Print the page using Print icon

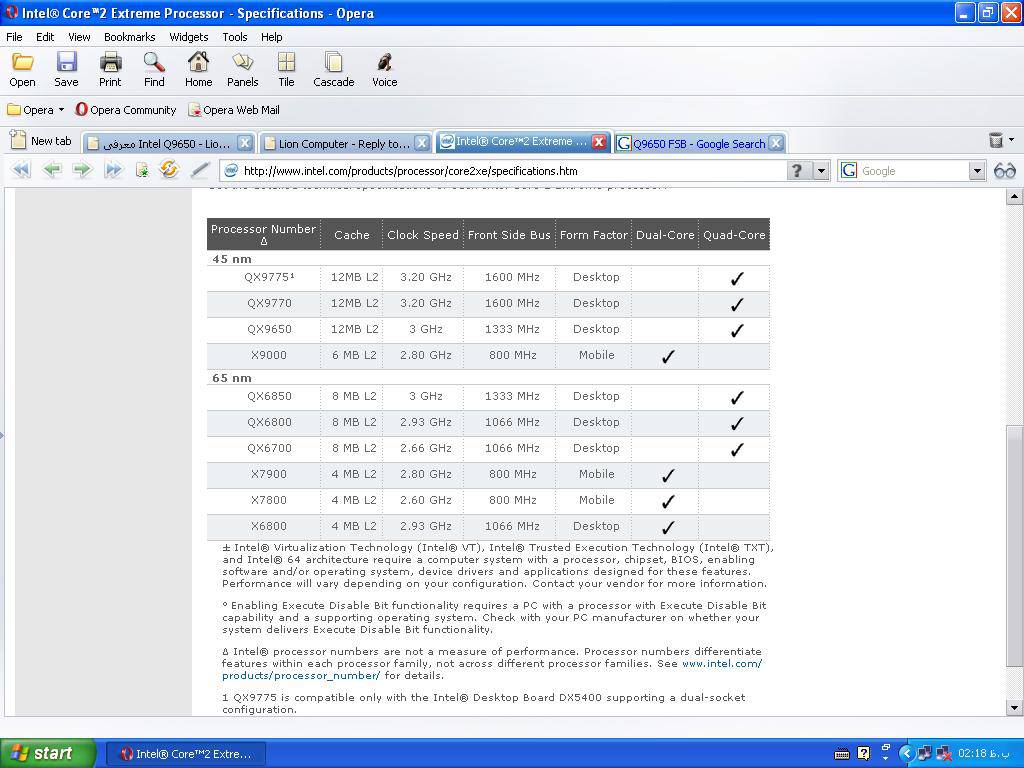click(x=110, y=70)
